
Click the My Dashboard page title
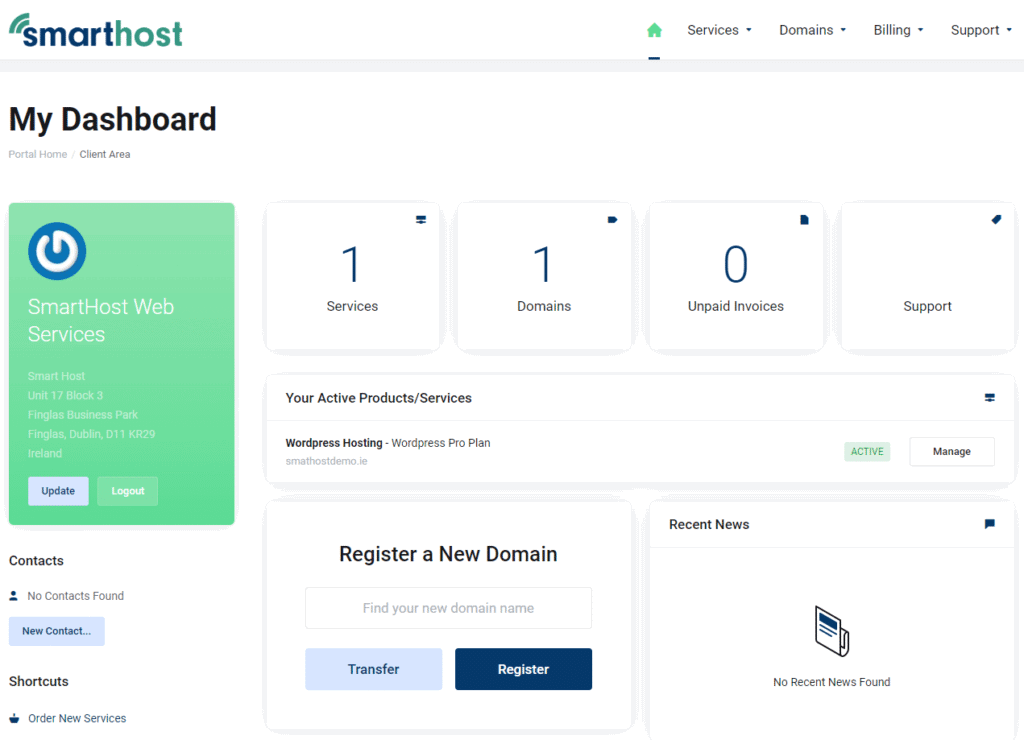pos(112,120)
